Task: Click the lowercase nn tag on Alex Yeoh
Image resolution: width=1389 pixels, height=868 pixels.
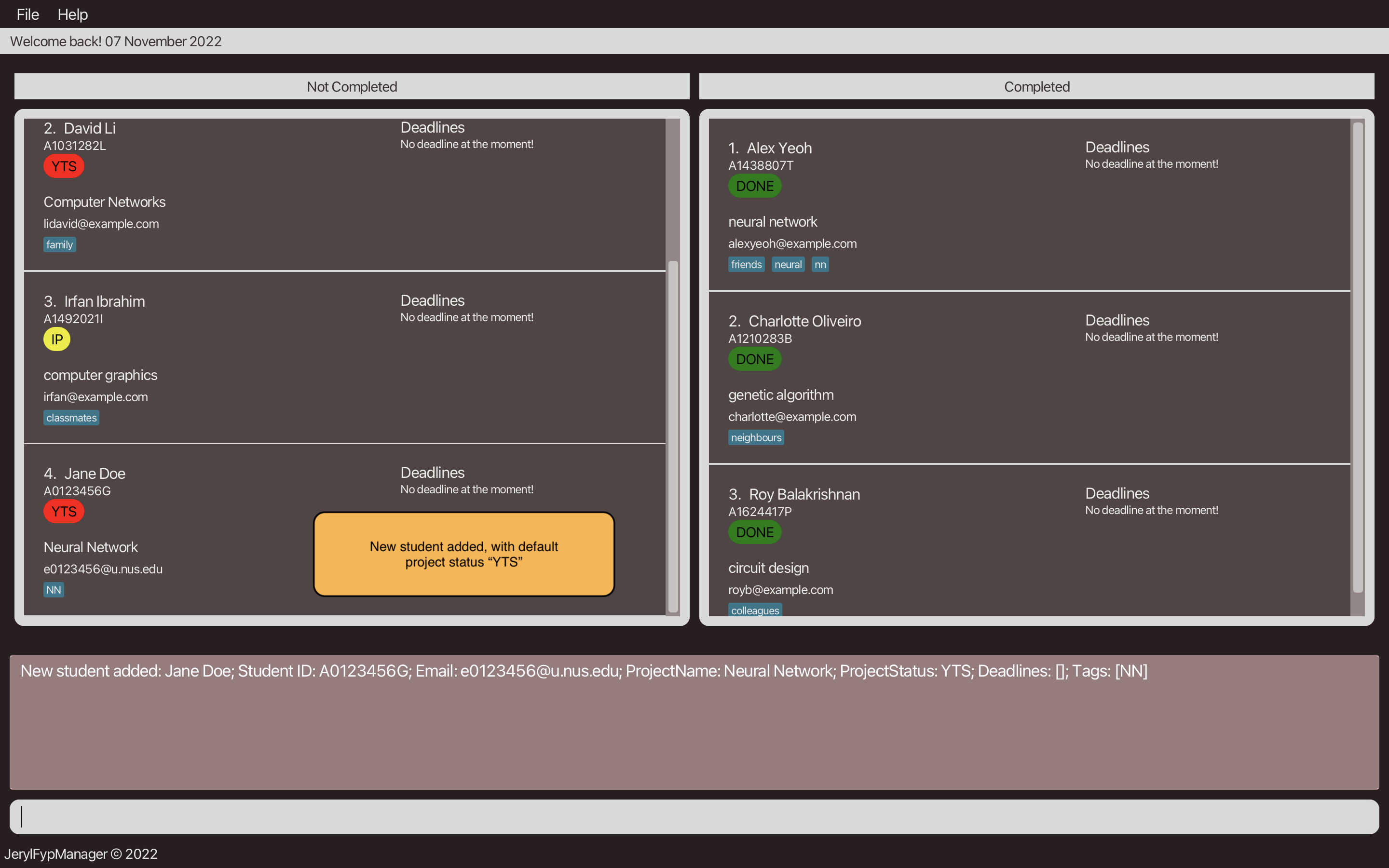Action: tap(820, 264)
